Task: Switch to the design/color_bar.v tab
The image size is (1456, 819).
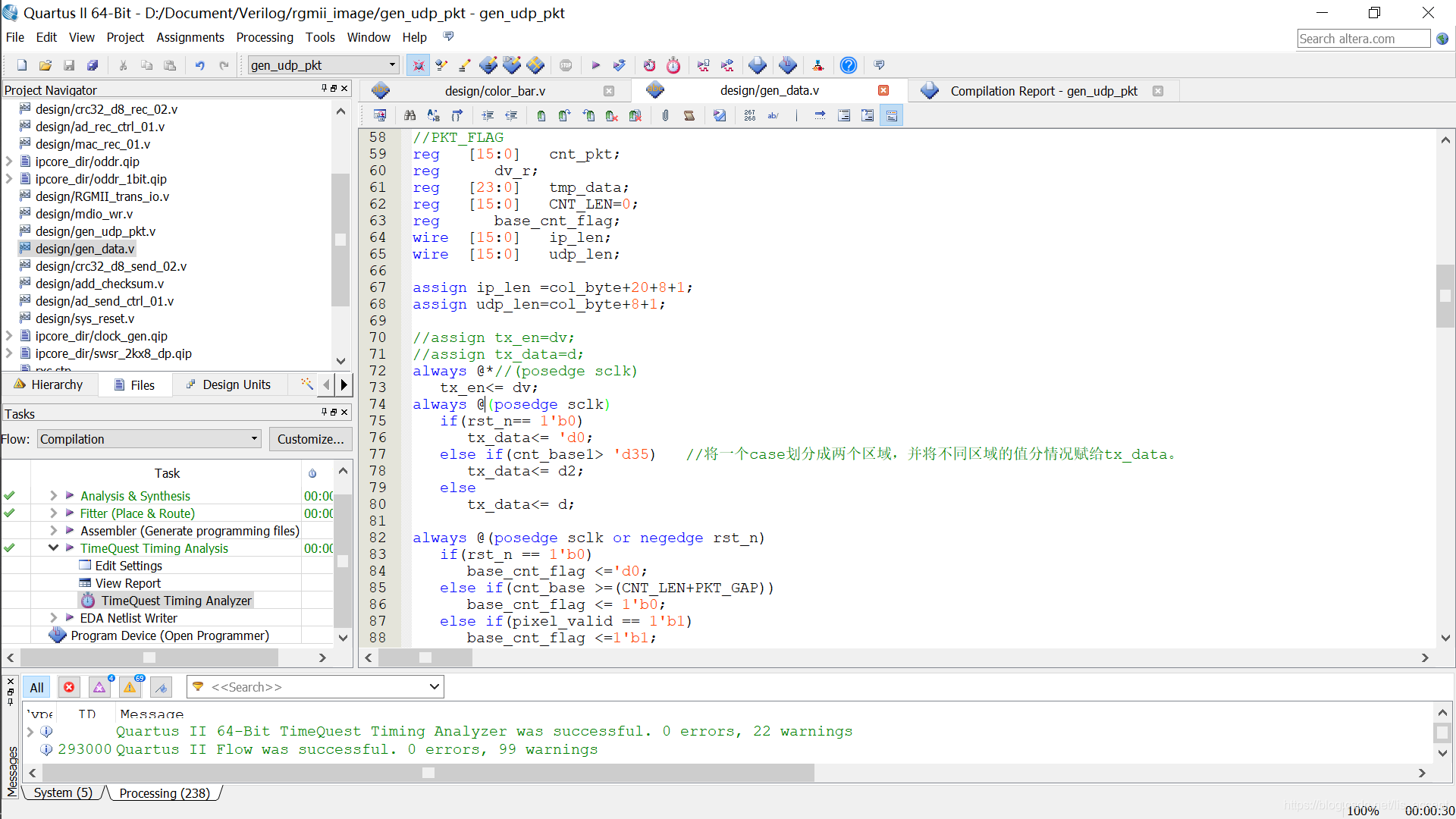Action: (494, 91)
